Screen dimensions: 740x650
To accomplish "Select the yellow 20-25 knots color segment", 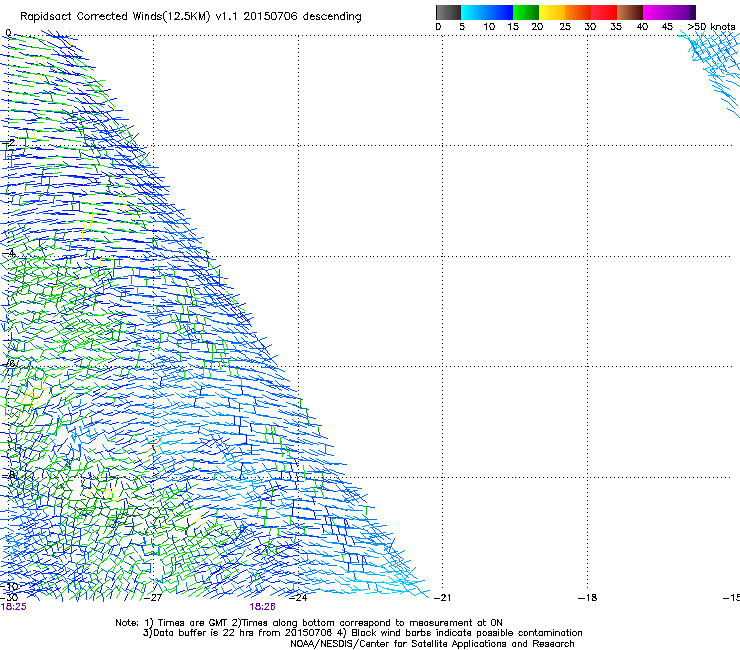I will [552, 12].
